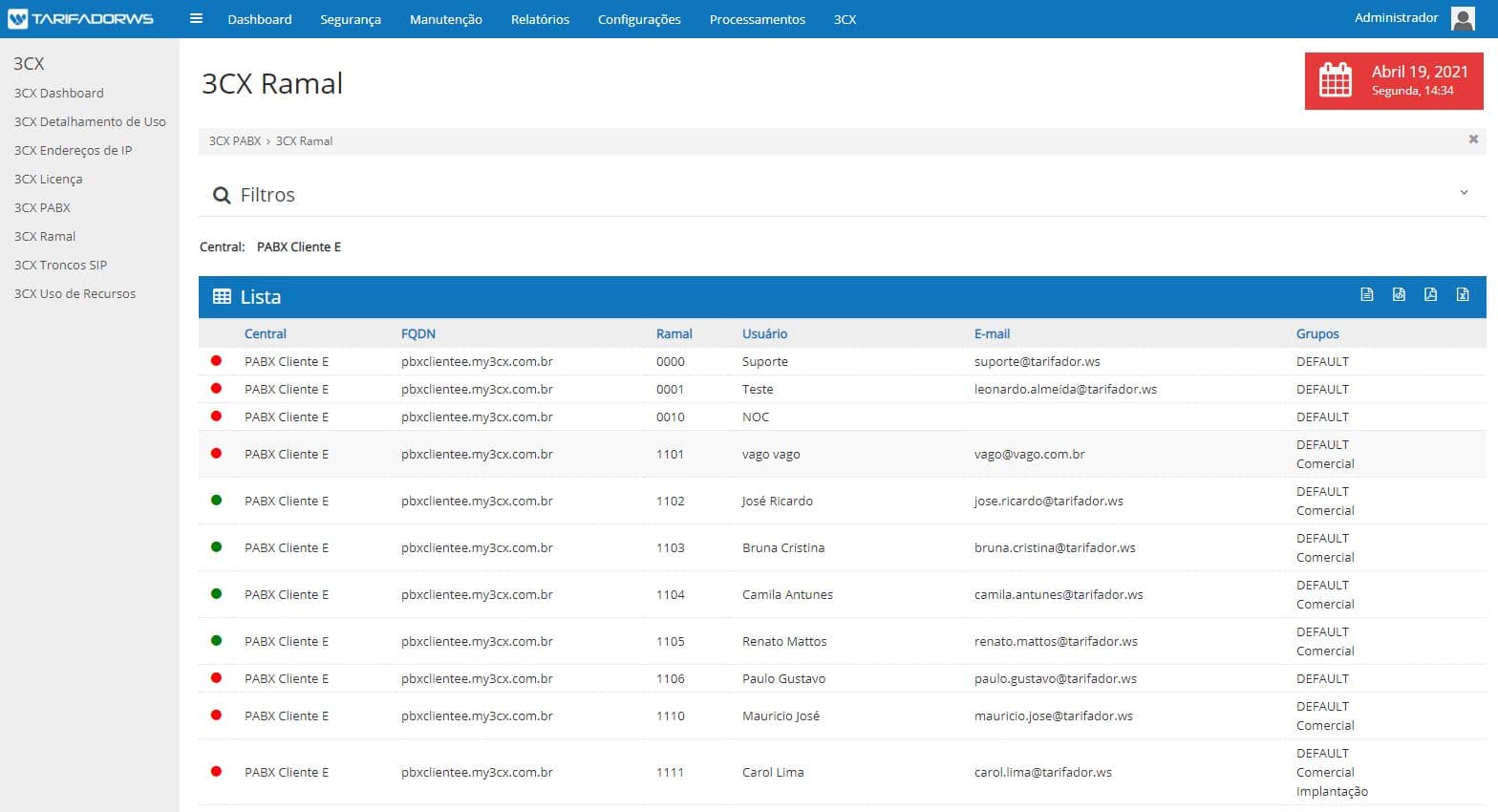1498x812 pixels.
Task: Click the red status dot for ramal 1101
Action: [x=216, y=453]
